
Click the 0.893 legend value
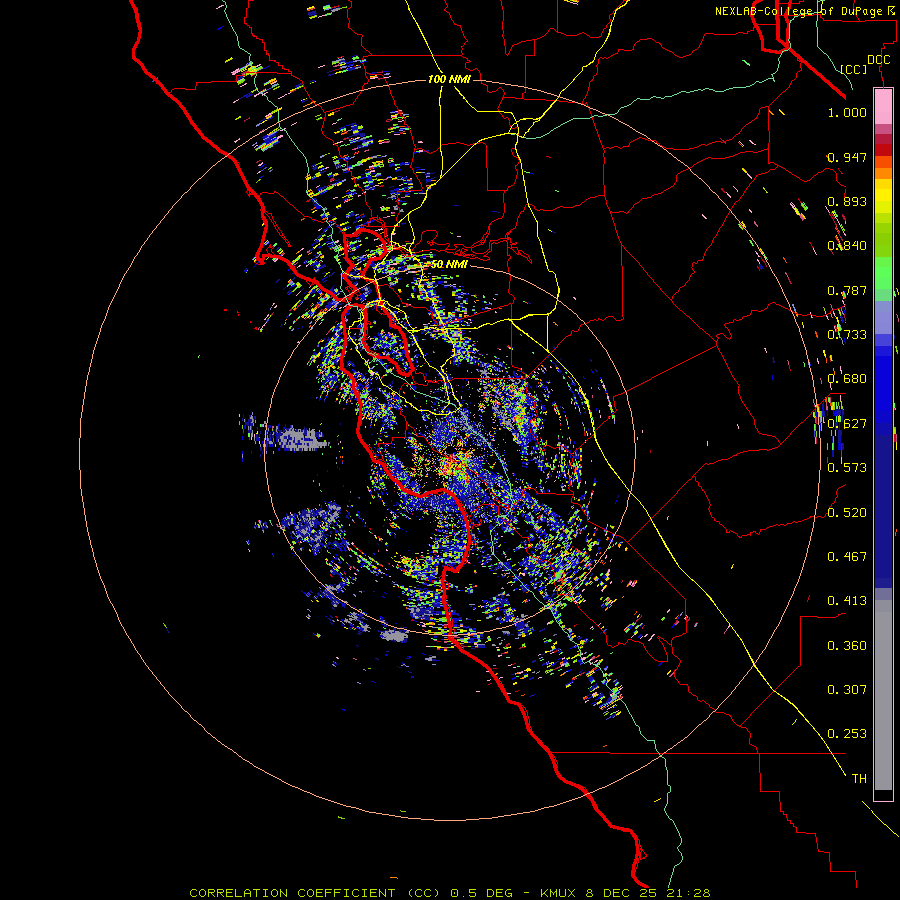[x=847, y=201]
